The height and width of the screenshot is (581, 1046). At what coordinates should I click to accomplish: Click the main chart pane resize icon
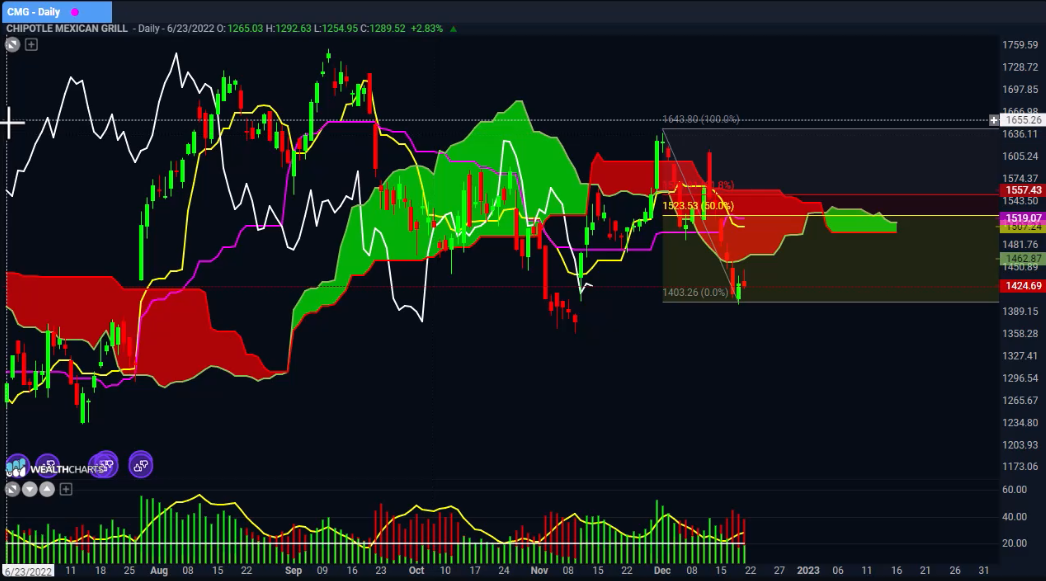[12, 45]
